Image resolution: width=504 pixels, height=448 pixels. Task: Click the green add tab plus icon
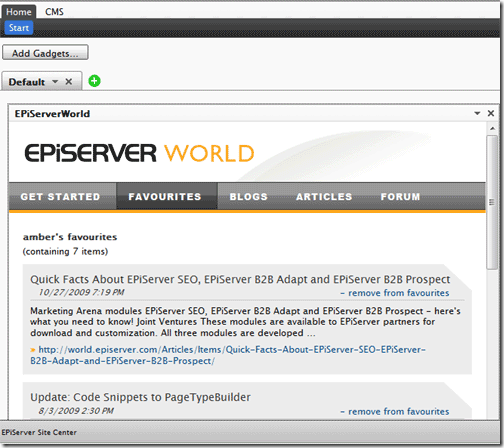94,81
